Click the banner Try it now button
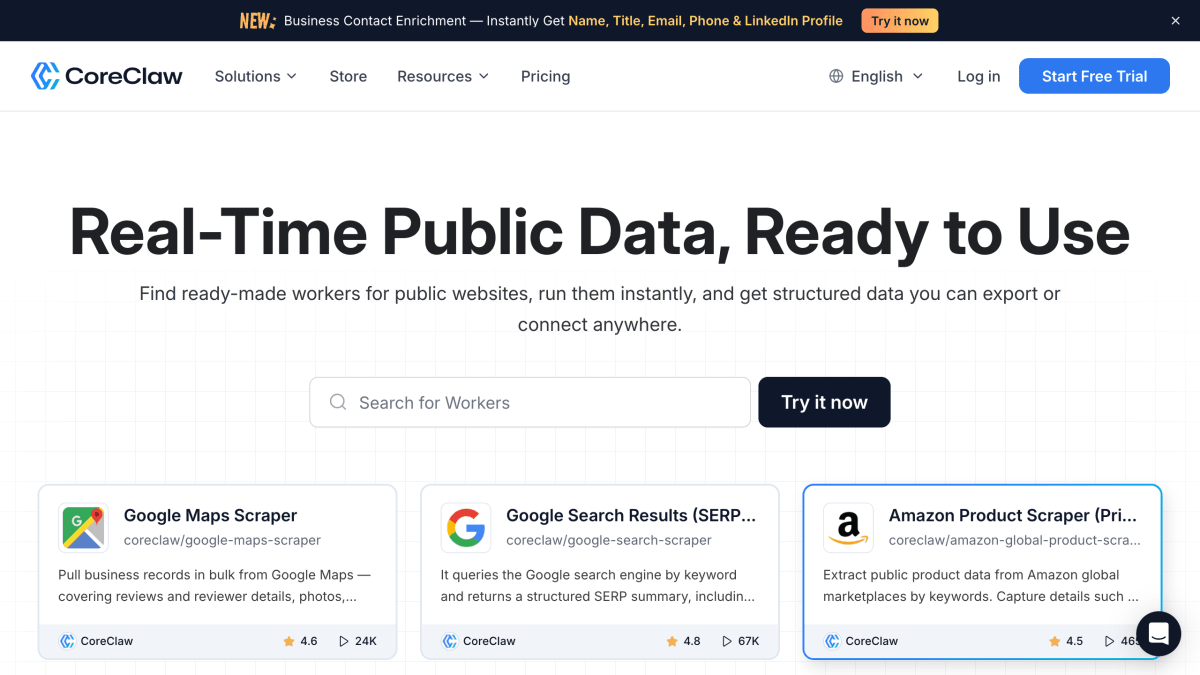 [x=900, y=20]
